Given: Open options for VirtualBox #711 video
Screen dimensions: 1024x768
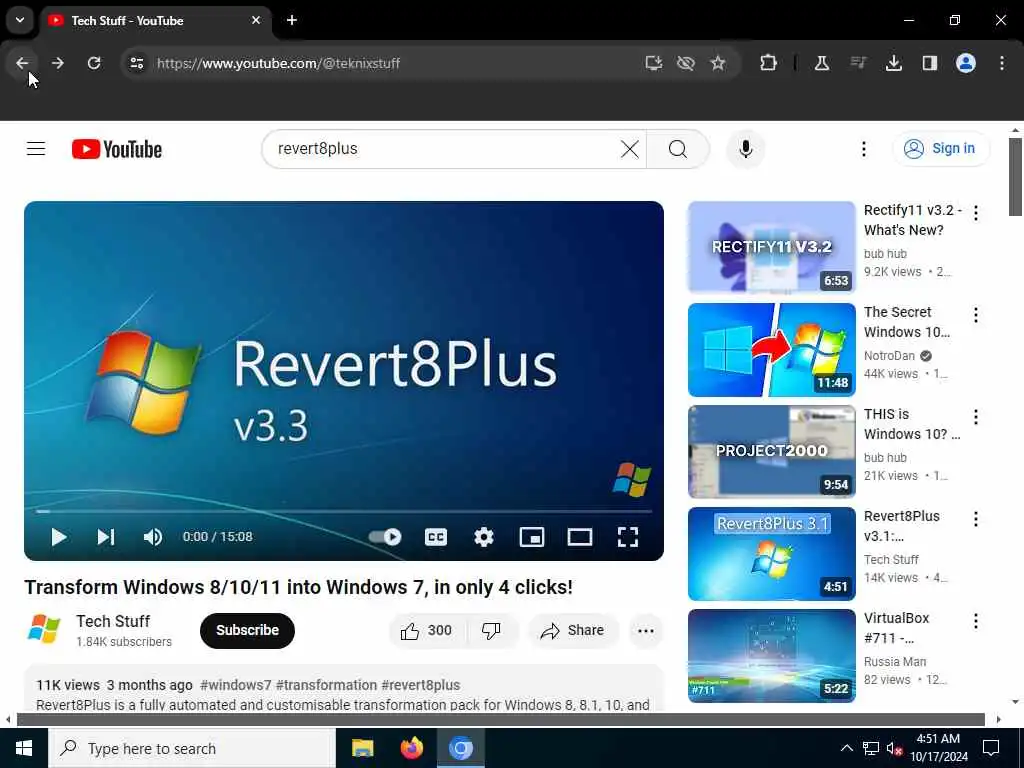Looking at the screenshot, I should [976, 620].
